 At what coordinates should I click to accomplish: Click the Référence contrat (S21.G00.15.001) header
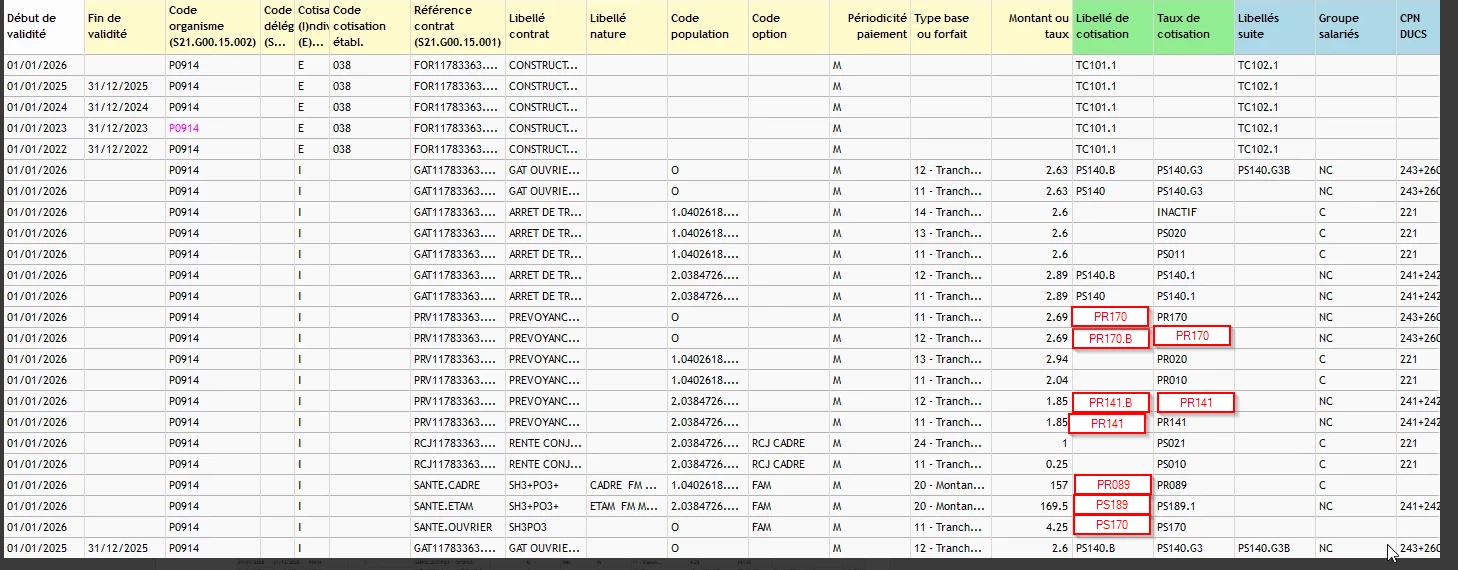[x=456, y=27]
